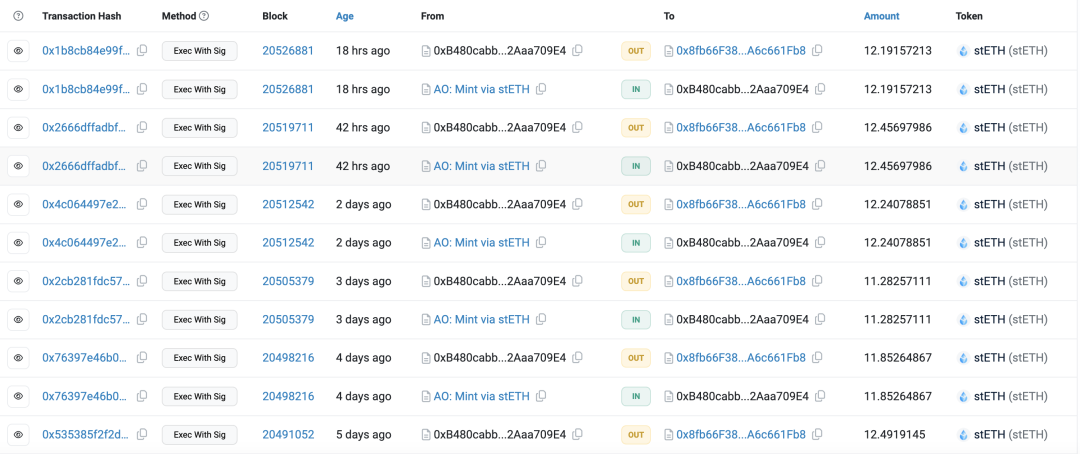Screen dimensions: 1080x454
Task: Click the Amount column header
Action: [881, 16]
